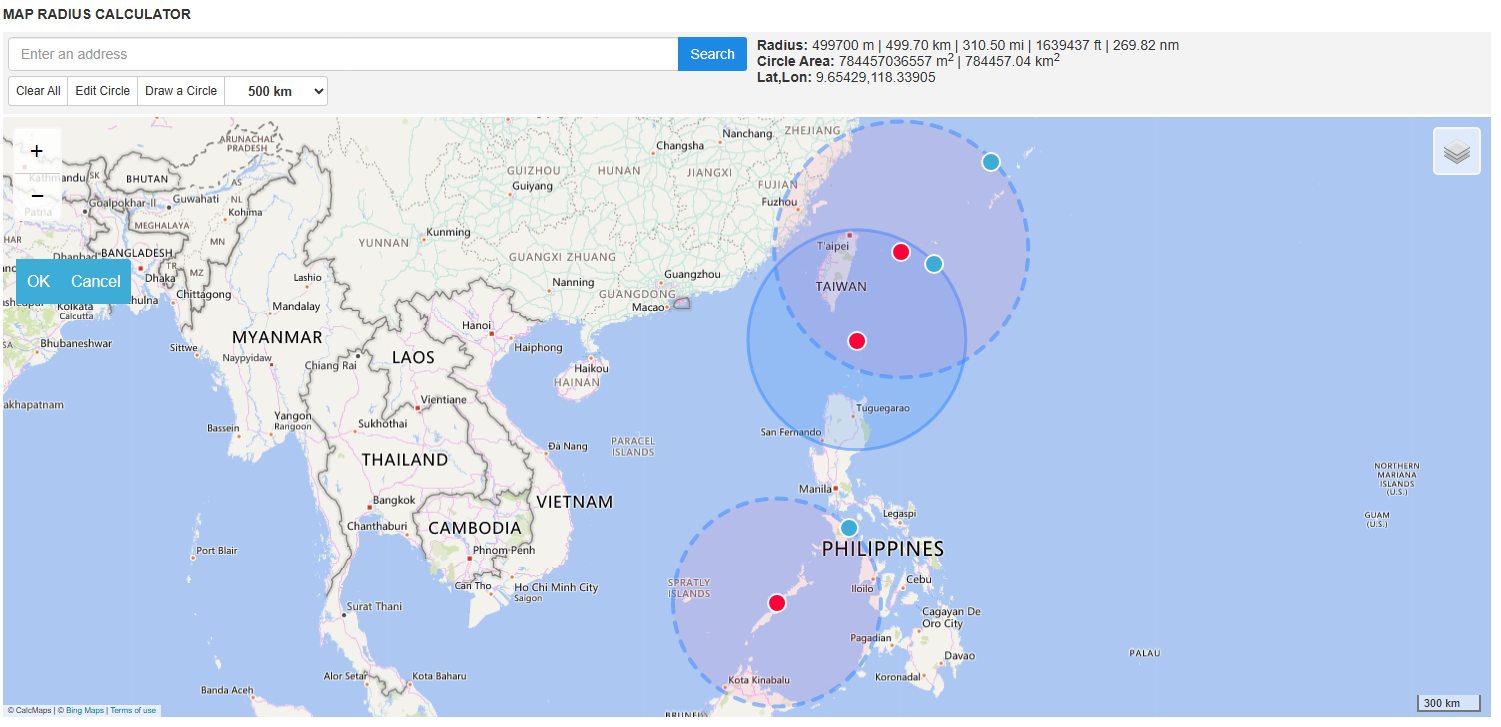
Task: Click the PHILIPPINES country label
Action: 883,549
